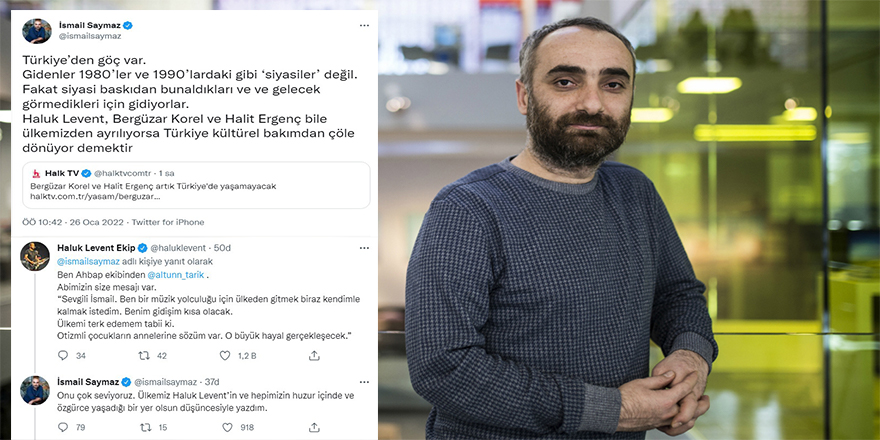This screenshot has height=440, width=880.
Task: Open the Haluk Levent Ekip account name
Action: click(x=96, y=248)
